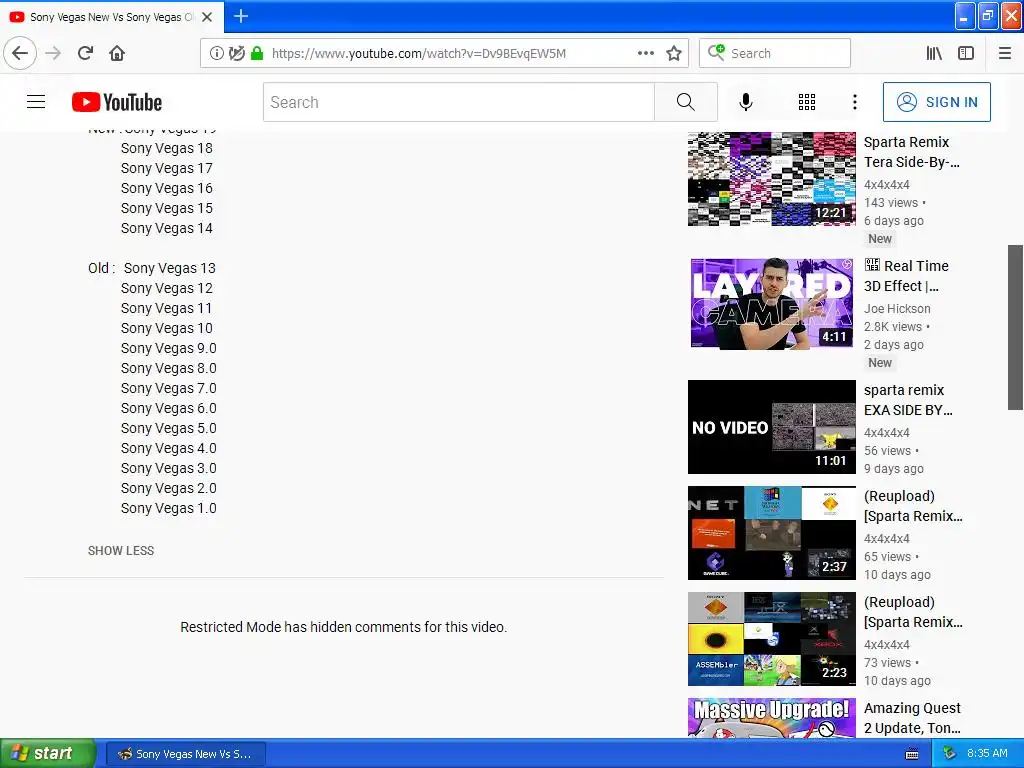Image resolution: width=1024 pixels, height=768 pixels.
Task: Click the YouTube logo
Action: click(x=117, y=102)
